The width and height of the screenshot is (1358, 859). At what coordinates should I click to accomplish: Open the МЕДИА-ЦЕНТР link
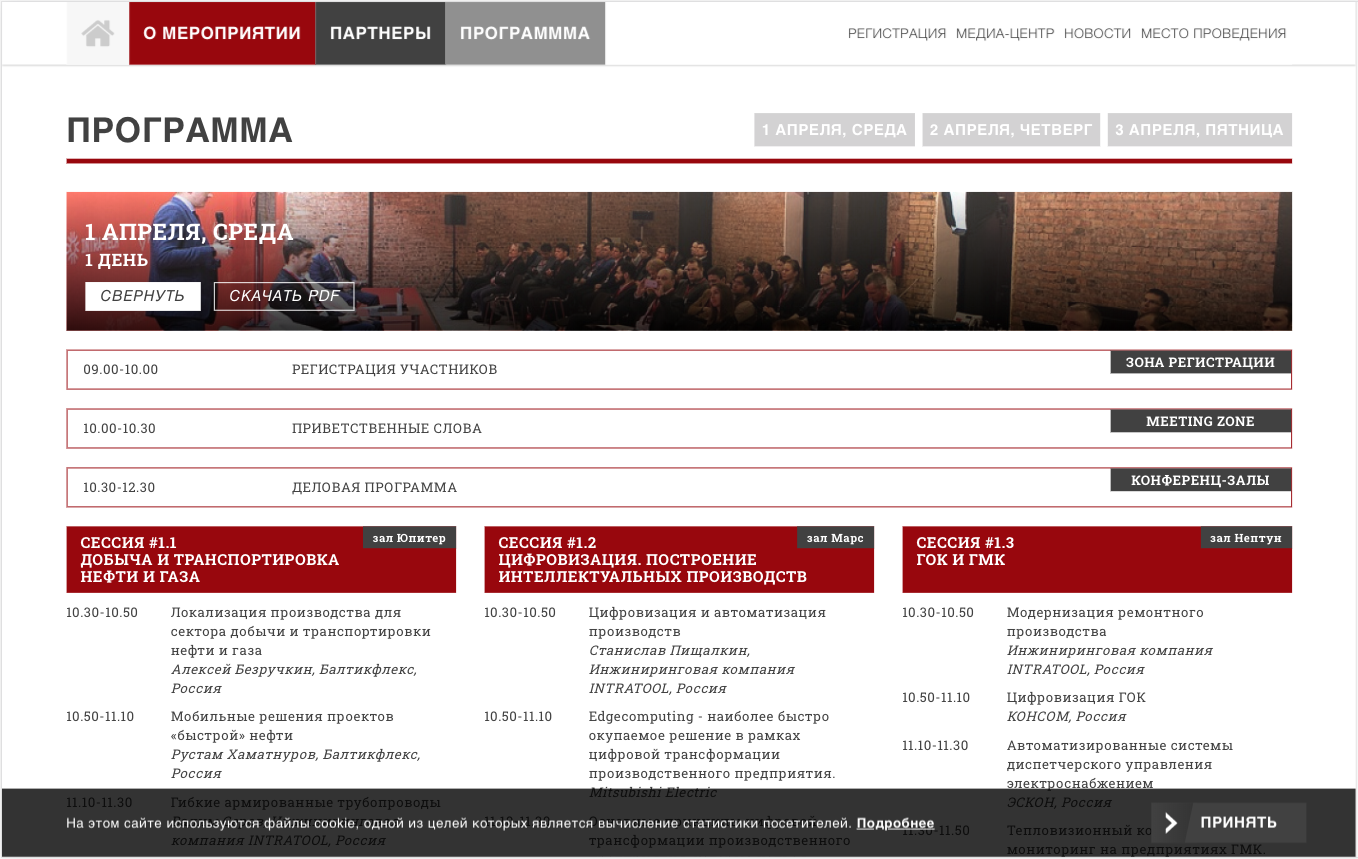pos(1005,33)
